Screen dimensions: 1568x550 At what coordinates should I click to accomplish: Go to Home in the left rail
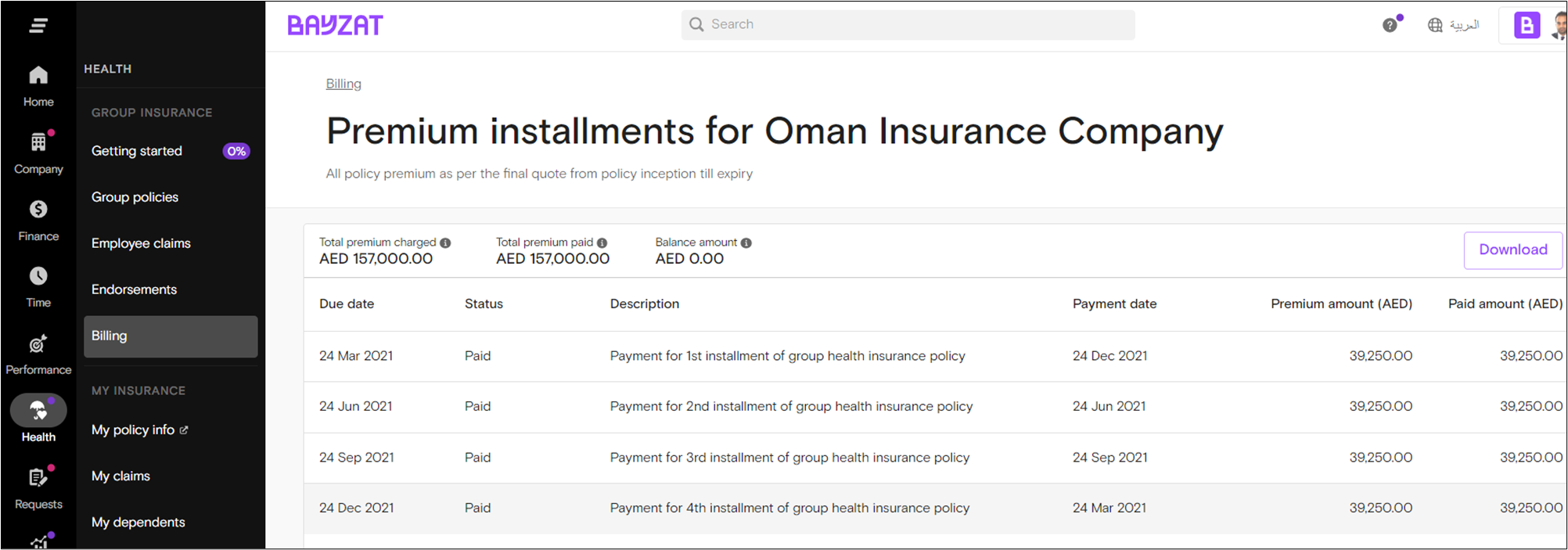[x=38, y=86]
